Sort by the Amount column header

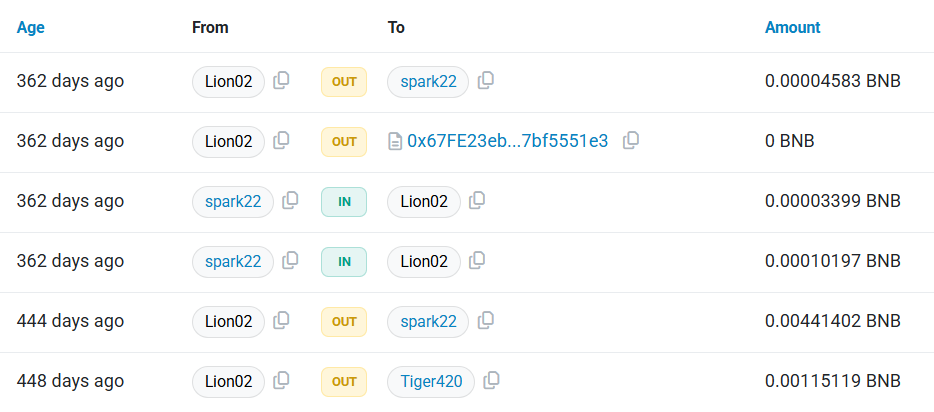792,27
